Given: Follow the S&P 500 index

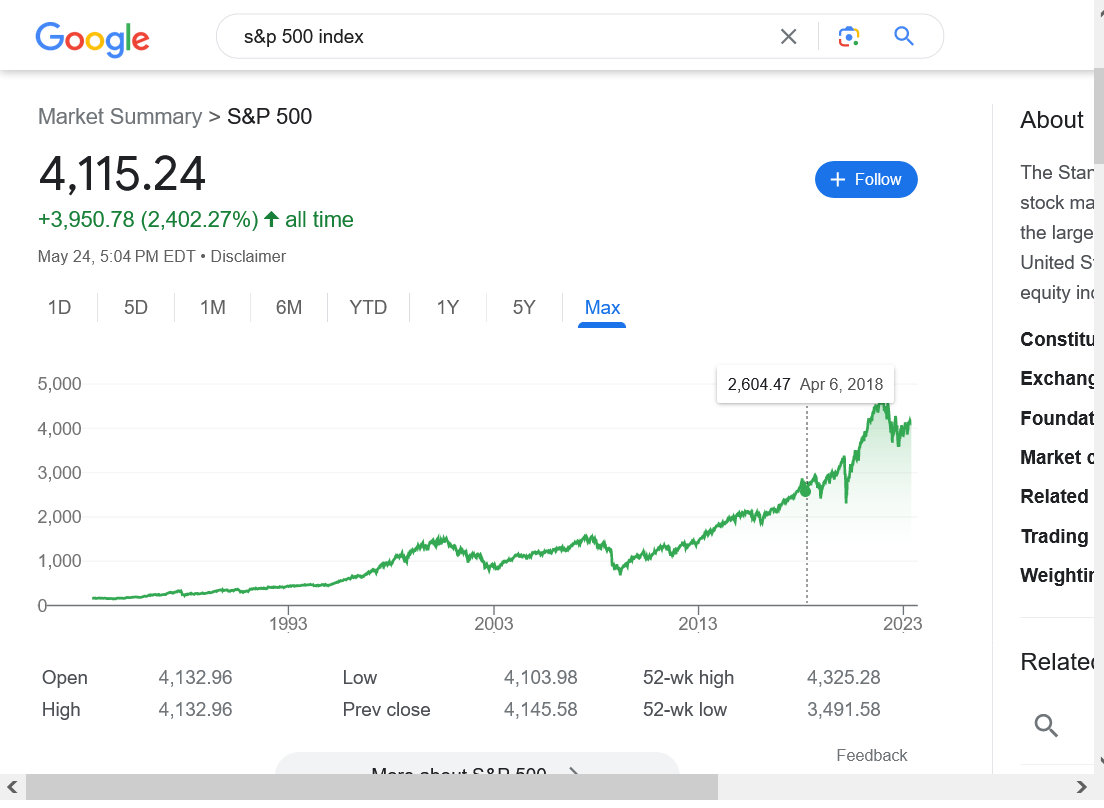Looking at the screenshot, I should coord(866,179).
